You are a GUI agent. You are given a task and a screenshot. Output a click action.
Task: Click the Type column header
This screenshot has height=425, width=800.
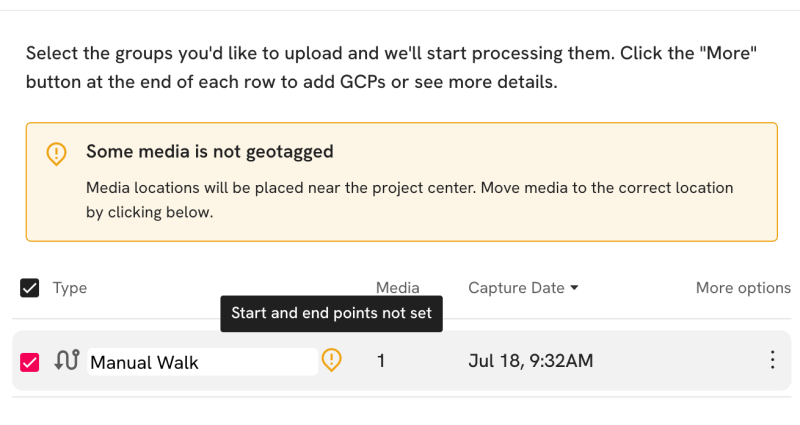click(x=70, y=288)
